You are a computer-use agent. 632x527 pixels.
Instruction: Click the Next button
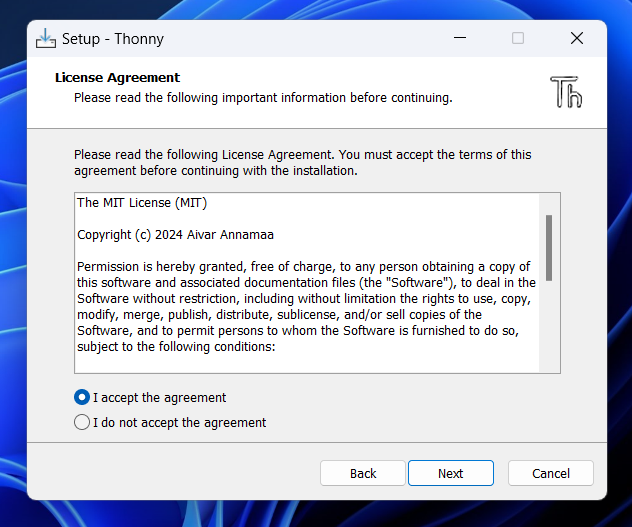pos(451,473)
